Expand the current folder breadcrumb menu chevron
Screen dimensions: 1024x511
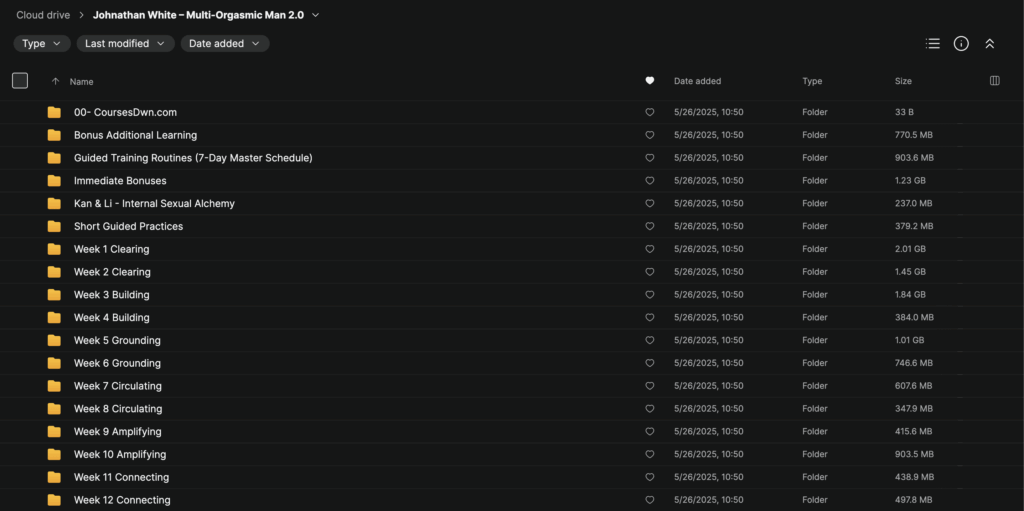click(316, 15)
